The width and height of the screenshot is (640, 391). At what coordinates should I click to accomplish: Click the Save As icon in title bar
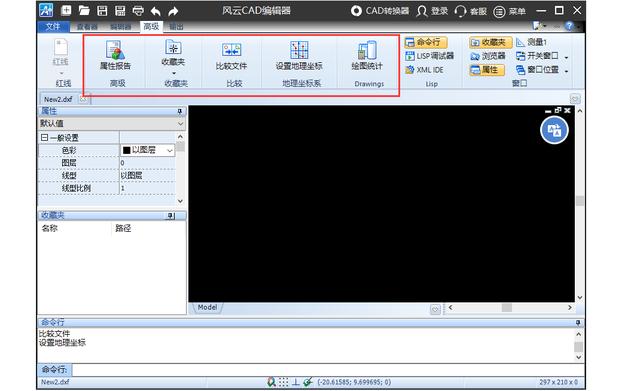120,10
